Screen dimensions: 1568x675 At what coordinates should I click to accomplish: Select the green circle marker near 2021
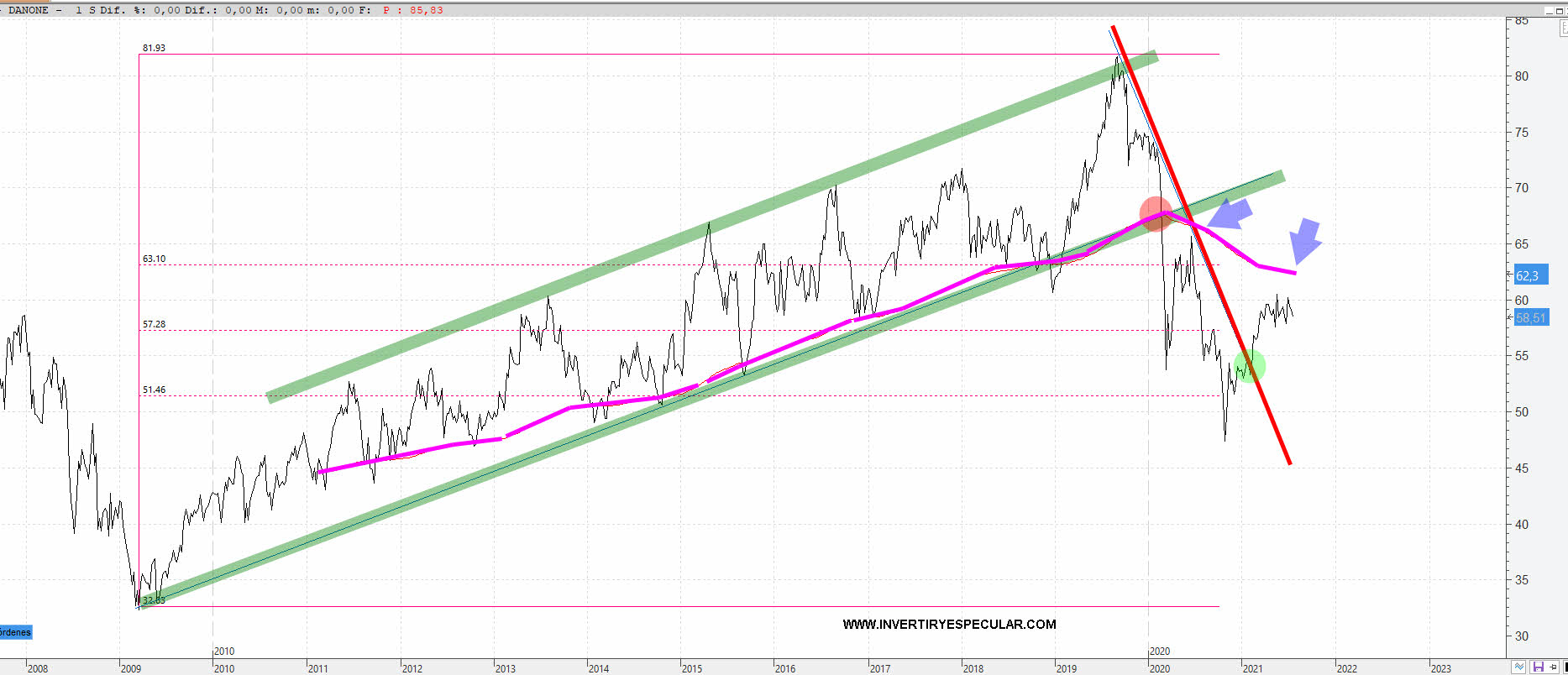click(1249, 366)
